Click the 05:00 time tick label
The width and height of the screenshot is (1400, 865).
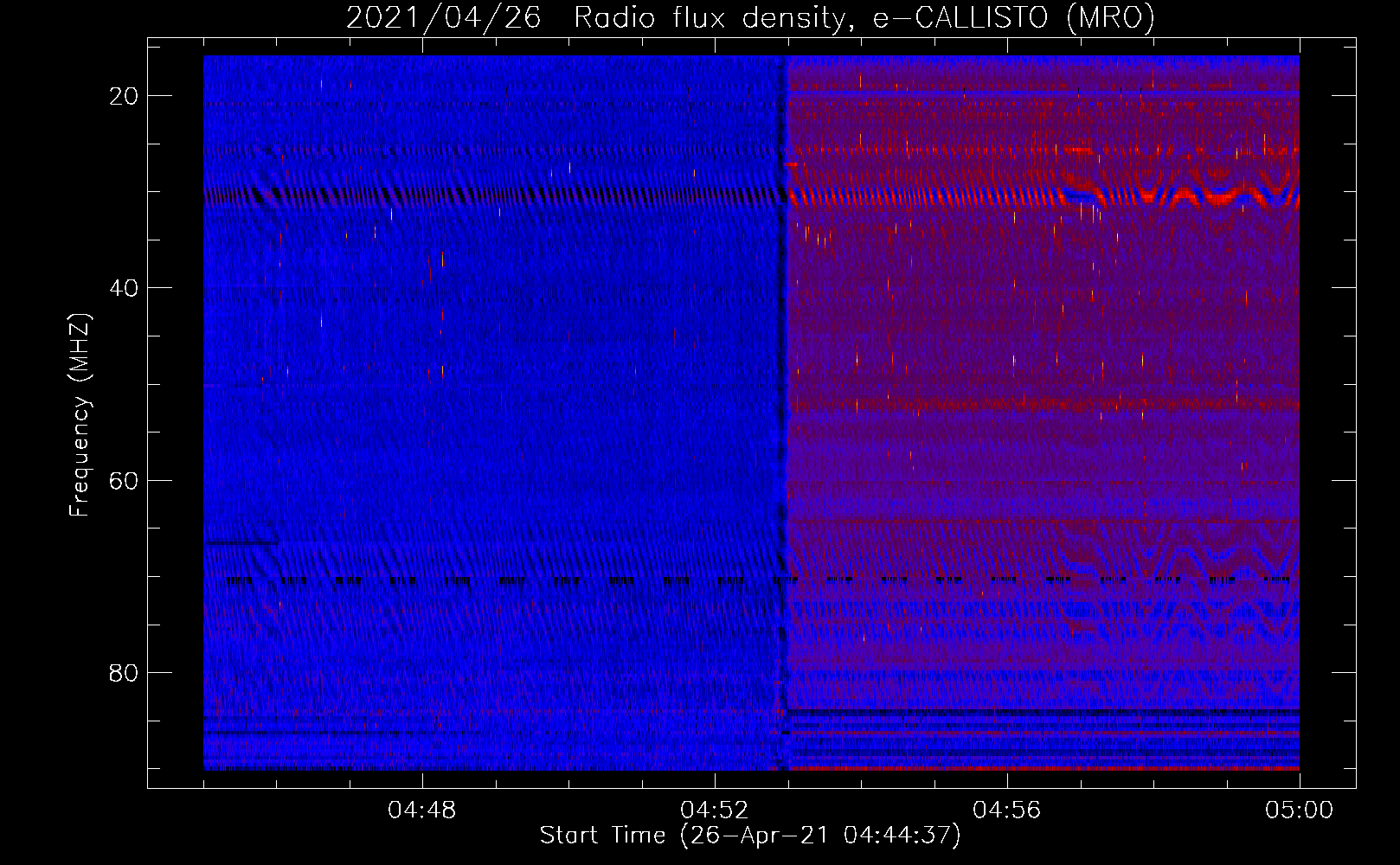point(1299,811)
